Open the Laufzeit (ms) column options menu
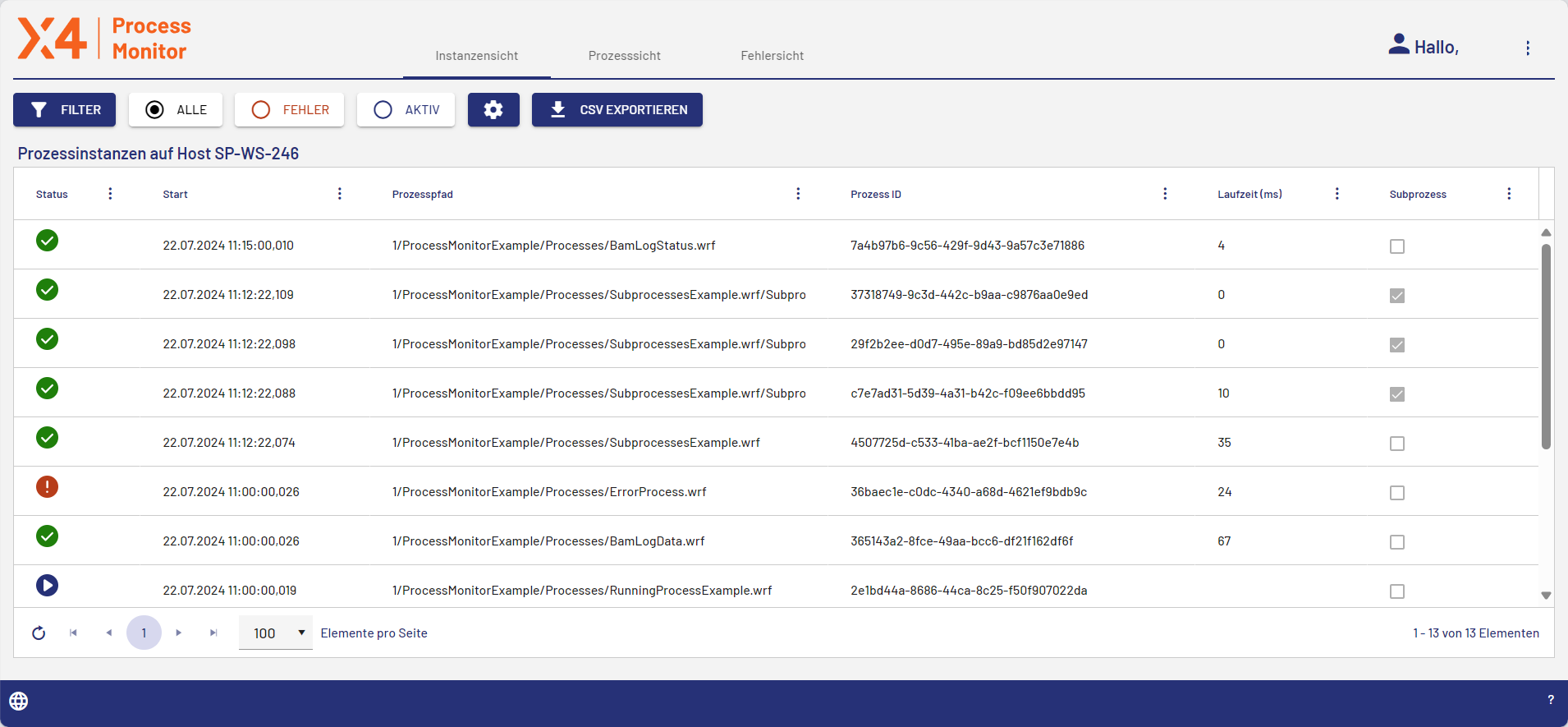The height and width of the screenshot is (727, 1568). (1336, 194)
